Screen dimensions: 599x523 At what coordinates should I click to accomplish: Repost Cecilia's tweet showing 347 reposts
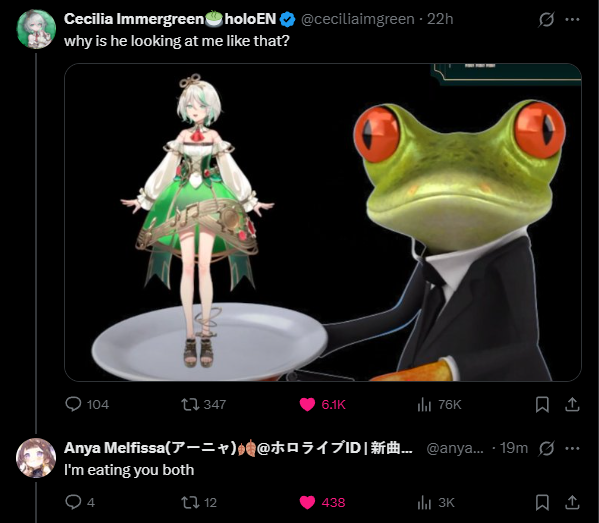(203, 404)
